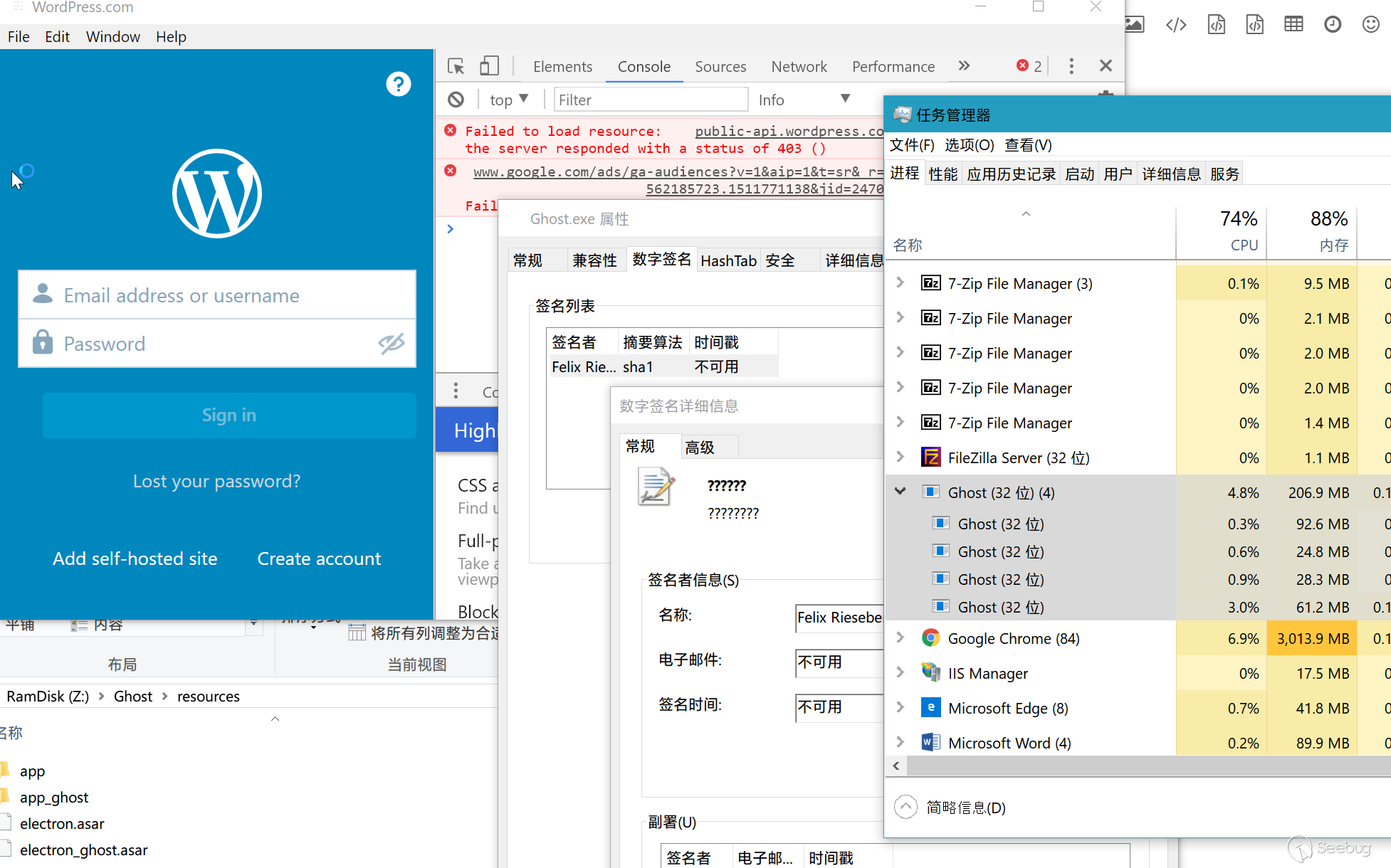
Task: Open the Window menu in WordPress.com app
Action: (x=112, y=37)
